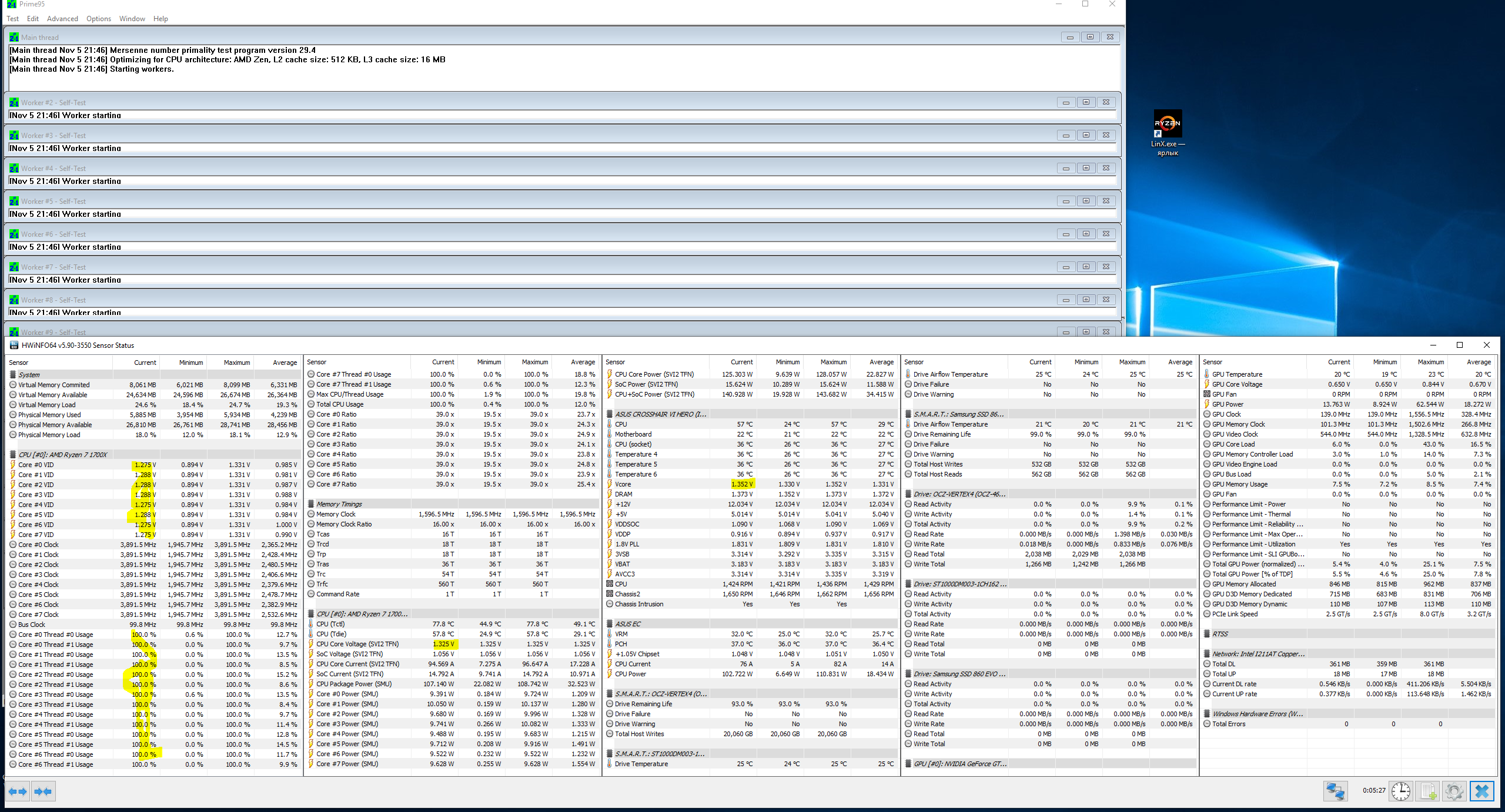
Task: Collapse the CPU [#0]: AMD Ryzen 7 1700X group
Action: [62, 455]
